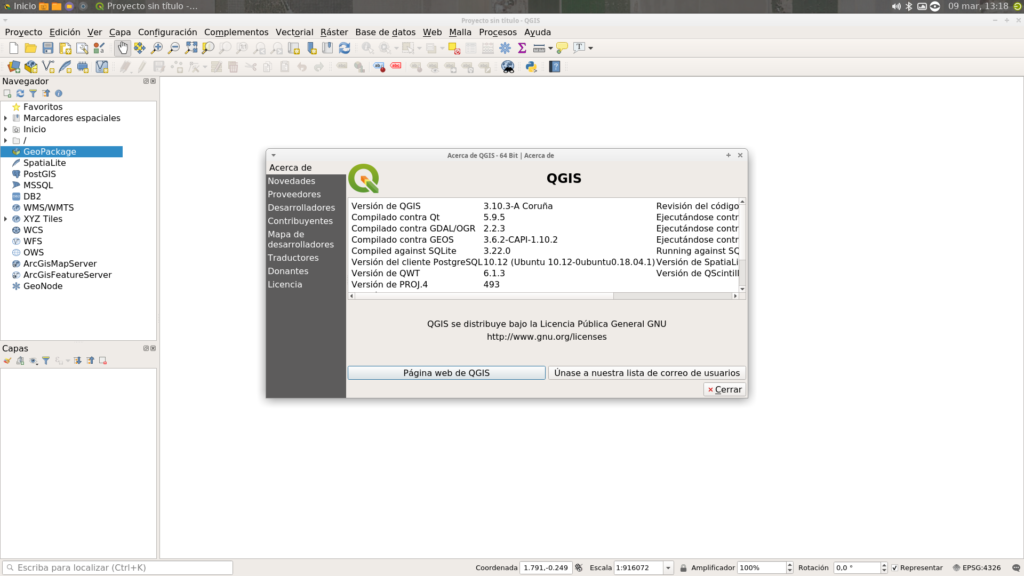Switch to Proveedores tab
The image size is (1024, 576).
click(x=294, y=194)
